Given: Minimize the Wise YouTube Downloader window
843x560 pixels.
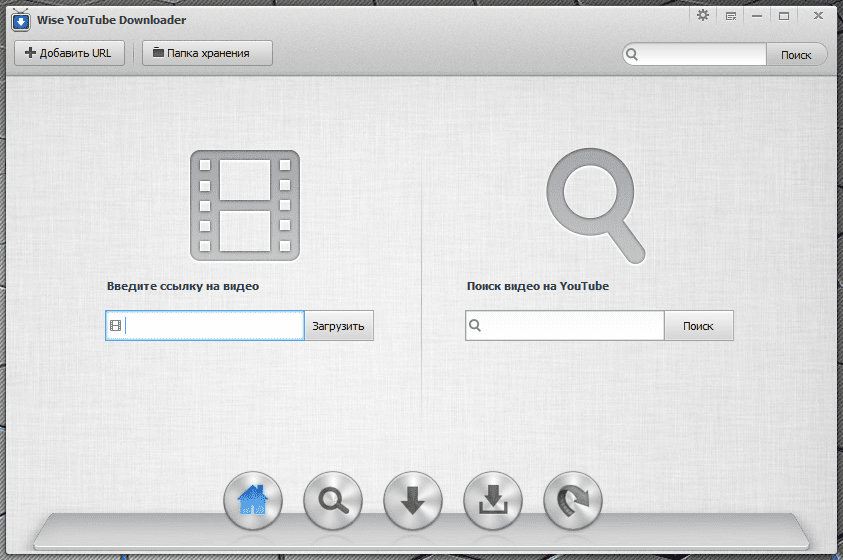Looking at the screenshot, I should [x=757, y=16].
